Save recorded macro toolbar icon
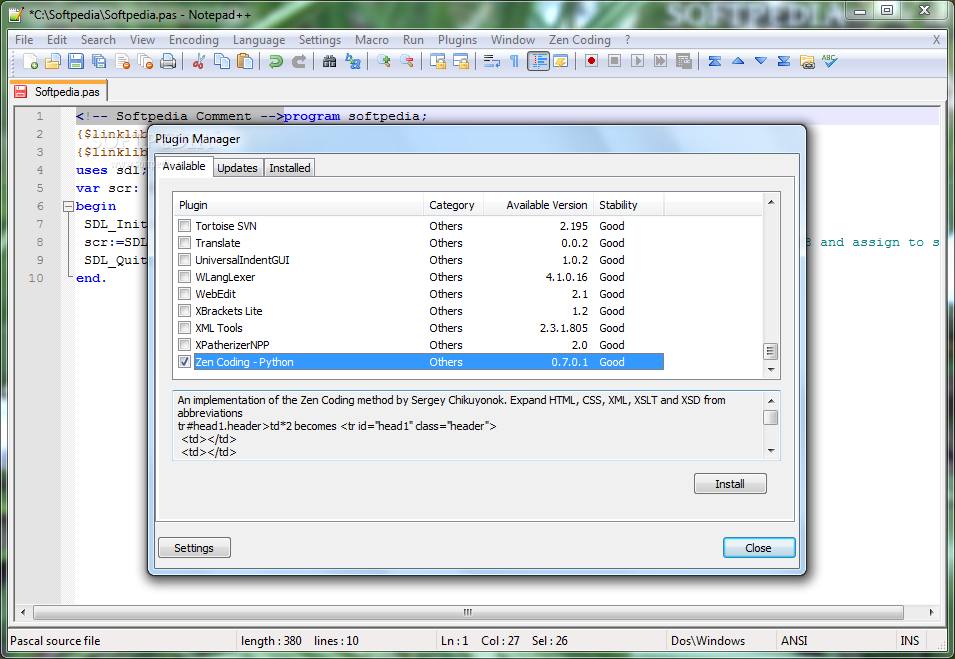 (x=683, y=62)
